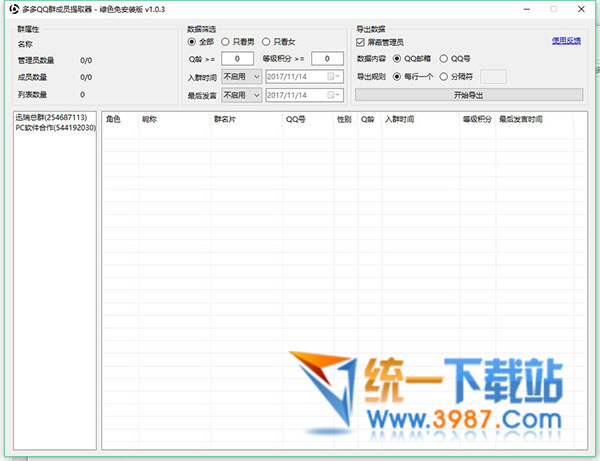Close the QQ member extractor window

click(581, 9)
